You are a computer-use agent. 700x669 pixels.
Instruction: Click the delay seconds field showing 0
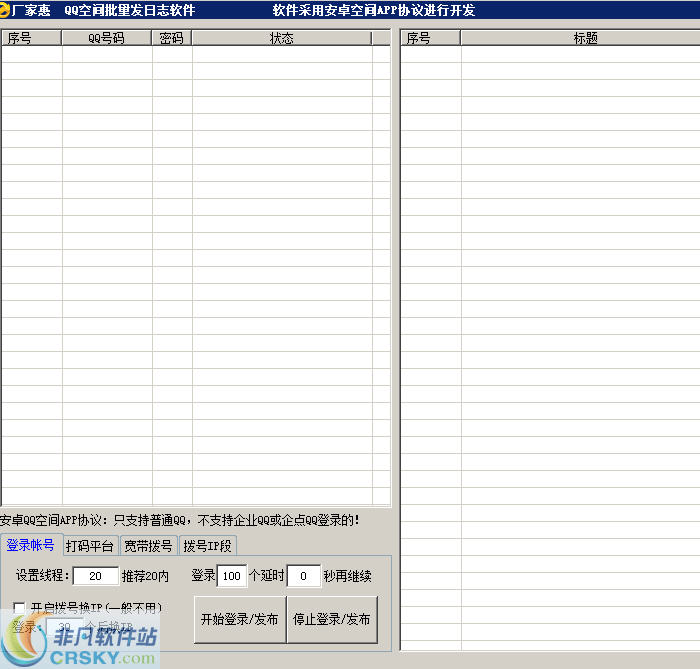(x=304, y=576)
